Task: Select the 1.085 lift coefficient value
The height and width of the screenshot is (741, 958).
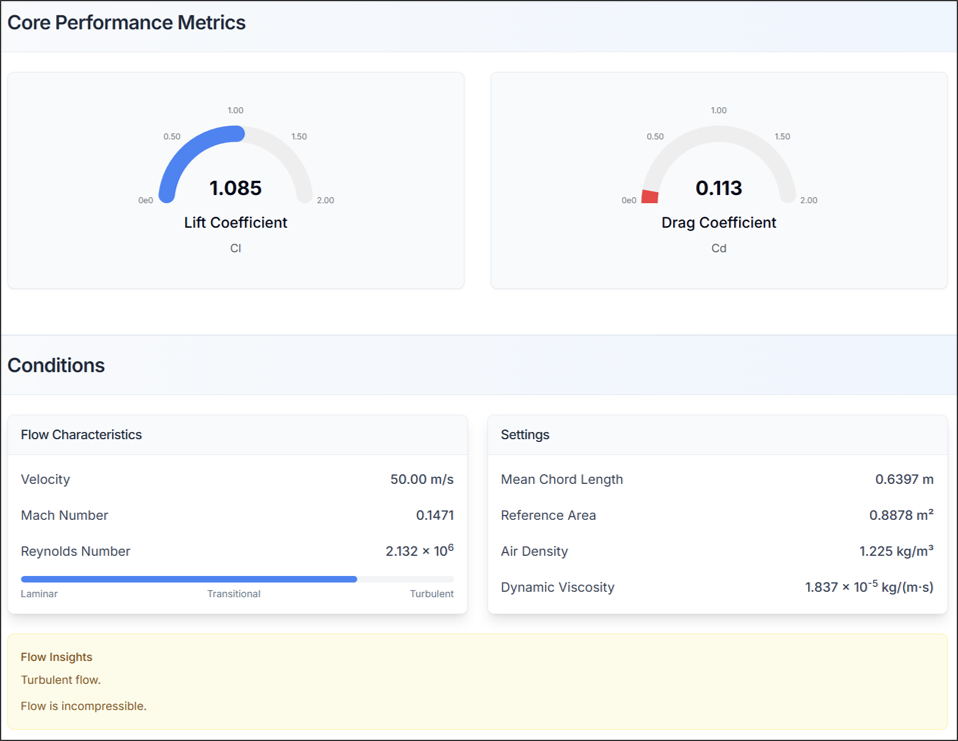Action: click(235, 188)
